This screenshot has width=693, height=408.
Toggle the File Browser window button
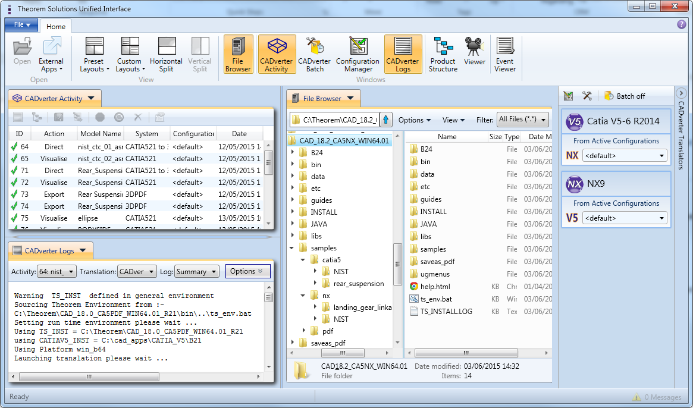pos(238,54)
